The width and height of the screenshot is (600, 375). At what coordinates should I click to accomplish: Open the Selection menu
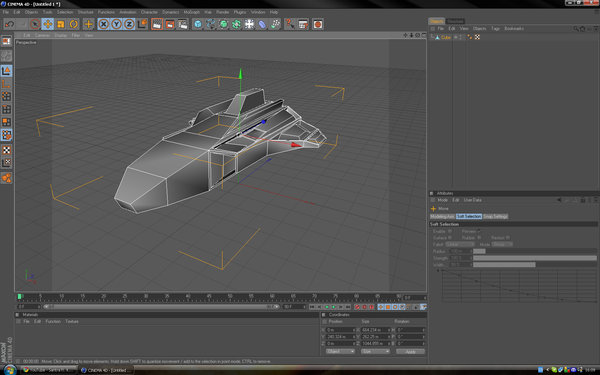point(65,12)
